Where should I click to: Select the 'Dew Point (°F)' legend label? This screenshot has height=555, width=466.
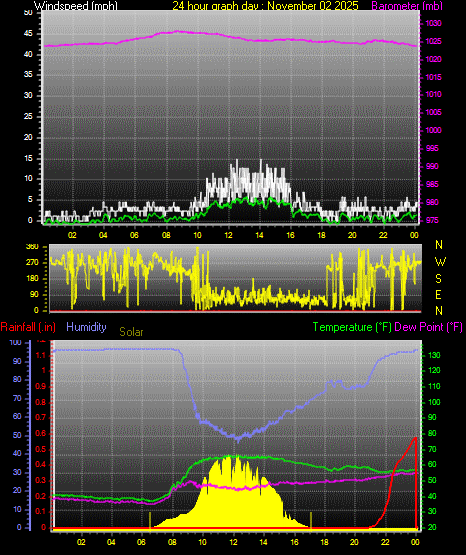[428, 327]
